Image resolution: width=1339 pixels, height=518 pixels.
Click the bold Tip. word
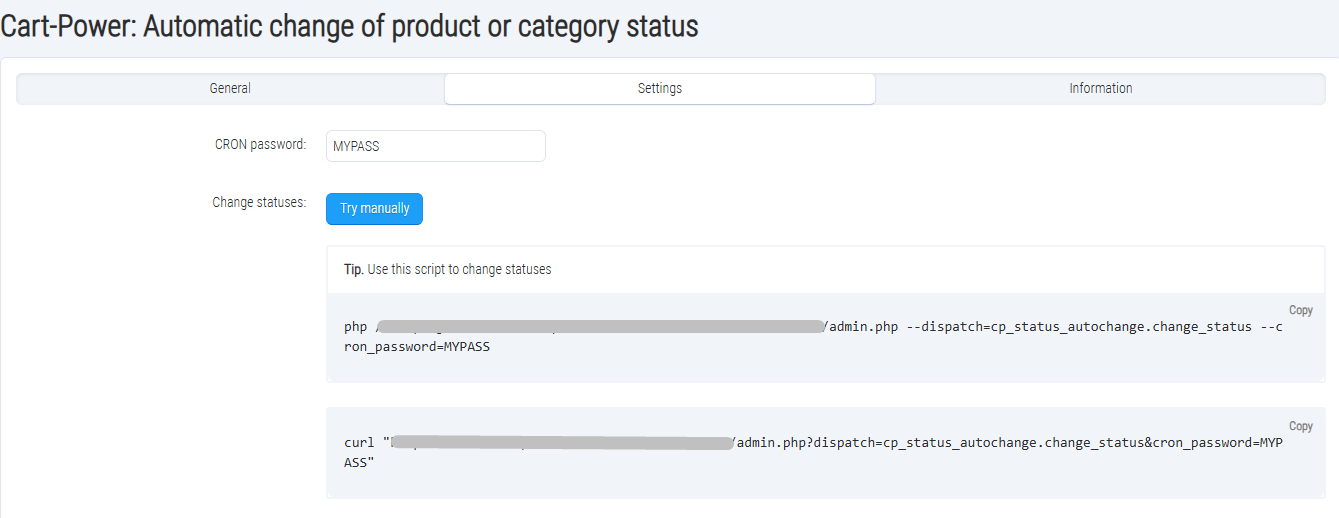click(x=353, y=270)
